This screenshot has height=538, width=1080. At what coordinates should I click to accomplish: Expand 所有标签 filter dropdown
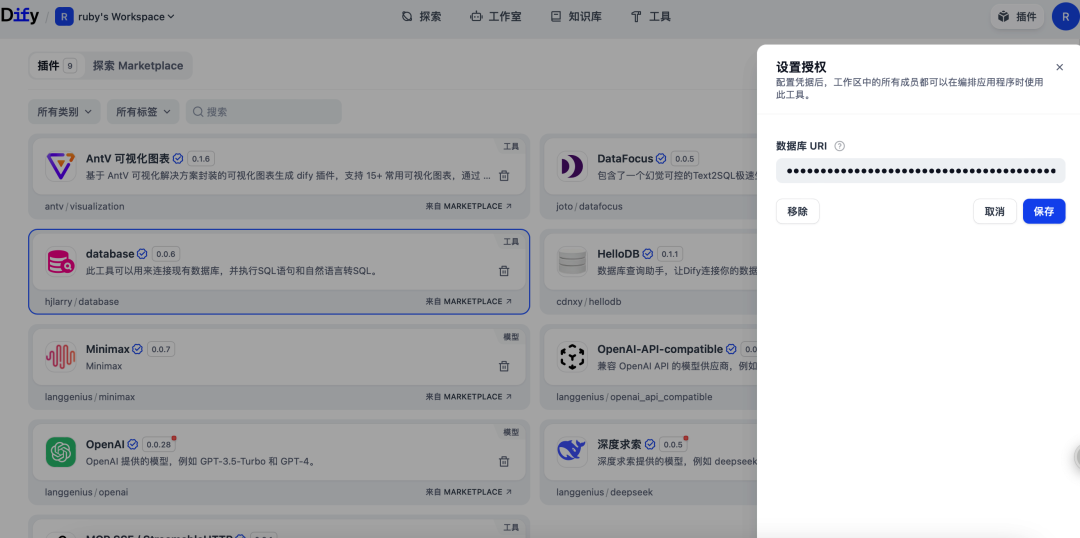pos(143,112)
